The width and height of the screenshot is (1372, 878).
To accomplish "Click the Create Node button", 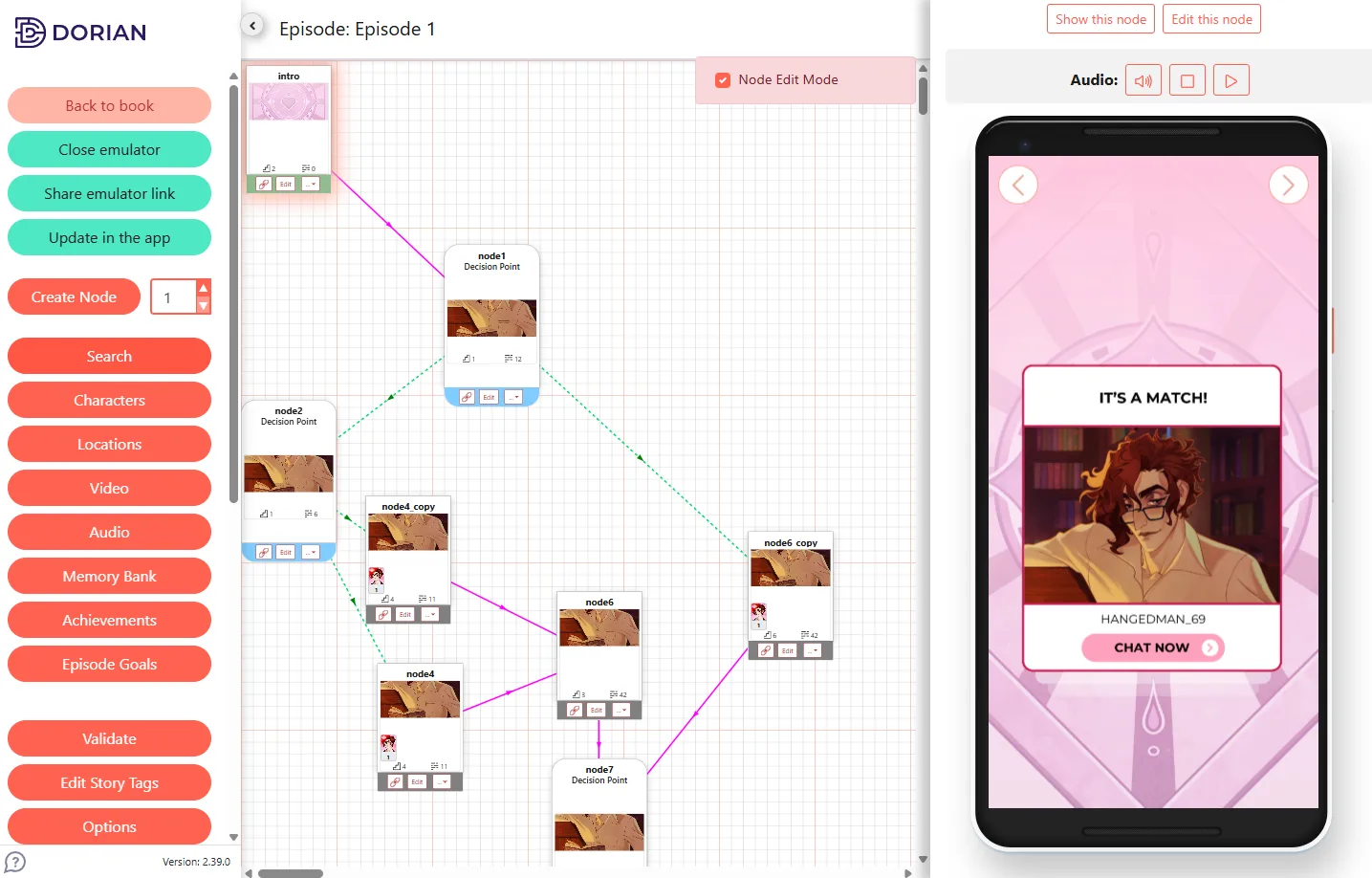I will click(x=74, y=296).
